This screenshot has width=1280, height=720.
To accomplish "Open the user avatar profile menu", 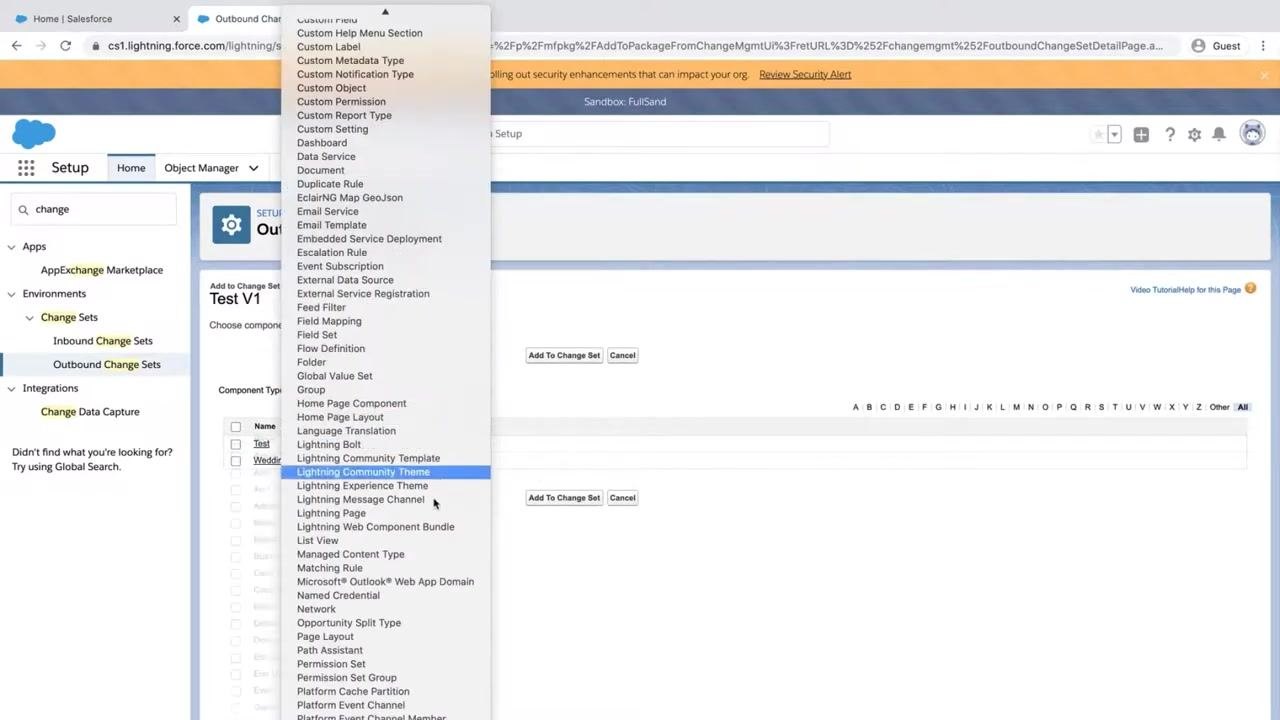I will pyautogui.click(x=1252, y=133).
